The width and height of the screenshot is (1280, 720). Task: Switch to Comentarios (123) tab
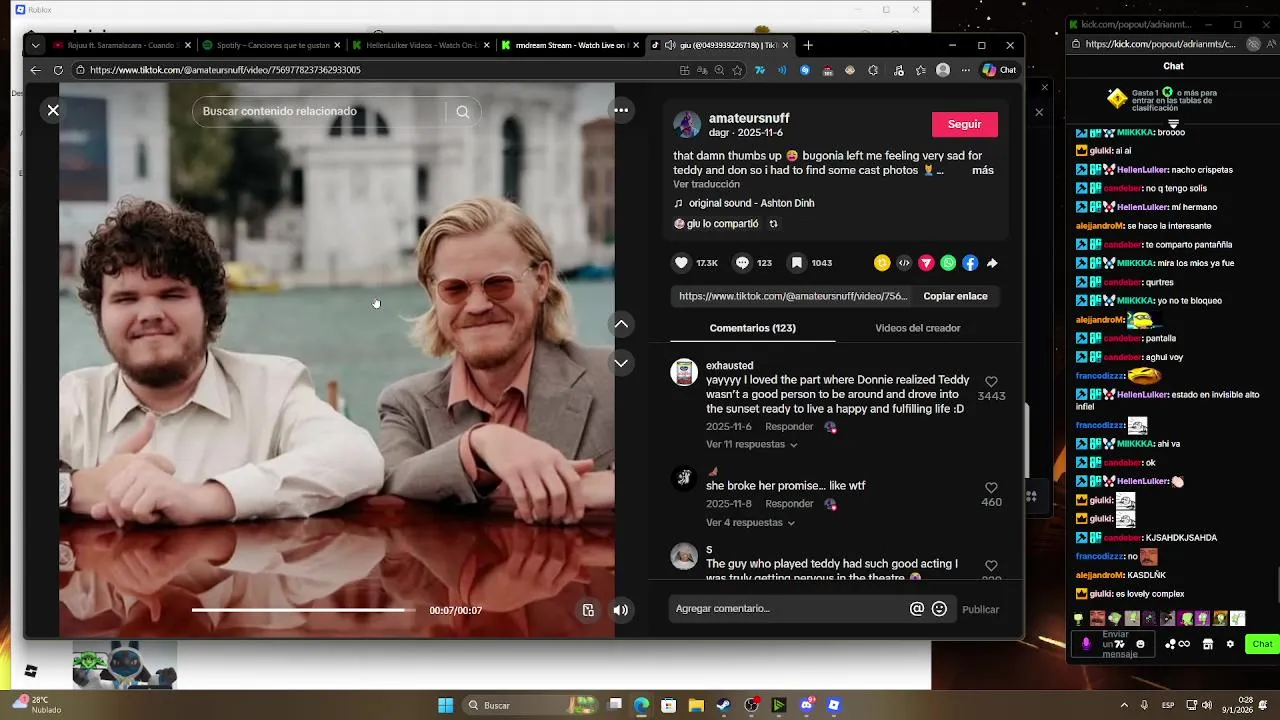752,328
